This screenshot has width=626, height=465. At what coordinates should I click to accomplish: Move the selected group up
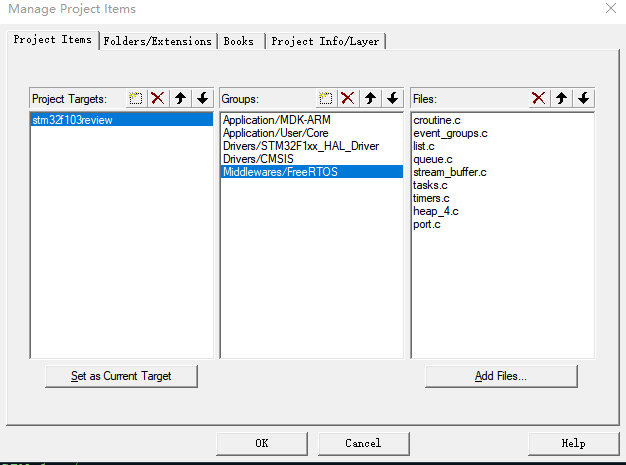[x=370, y=98]
